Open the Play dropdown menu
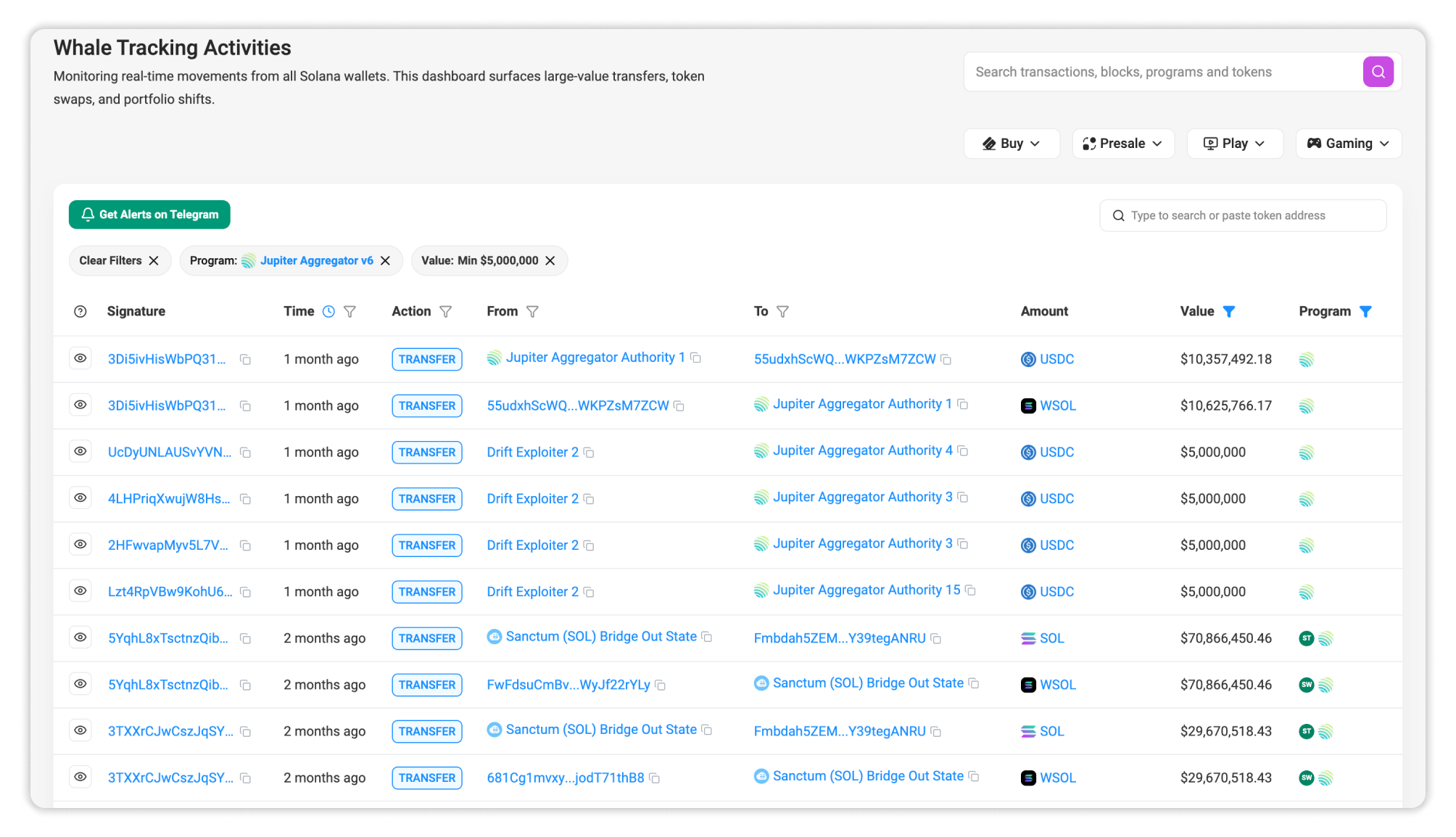1456x837 pixels. coord(1235,144)
